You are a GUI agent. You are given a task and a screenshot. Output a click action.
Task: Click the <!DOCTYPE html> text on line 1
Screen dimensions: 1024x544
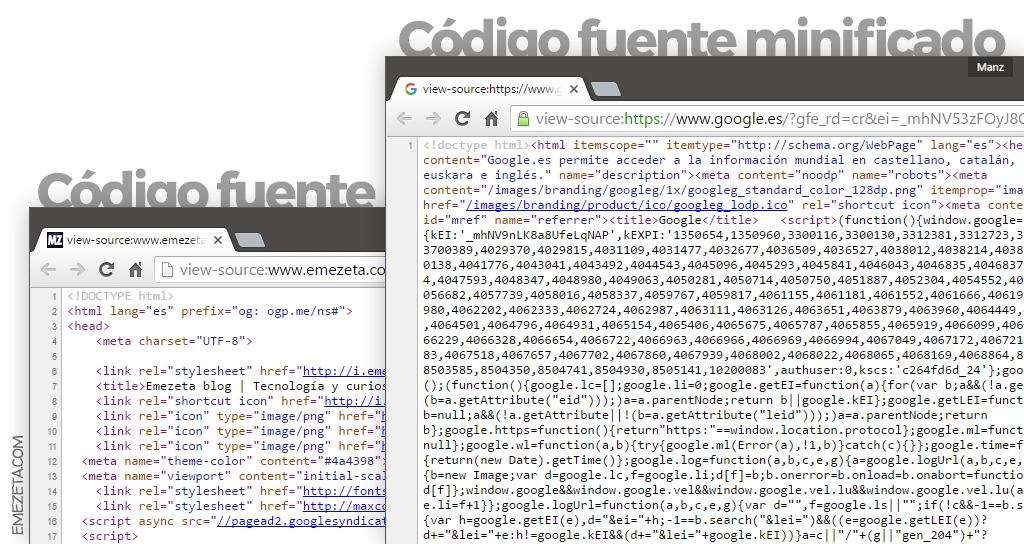tap(120, 296)
